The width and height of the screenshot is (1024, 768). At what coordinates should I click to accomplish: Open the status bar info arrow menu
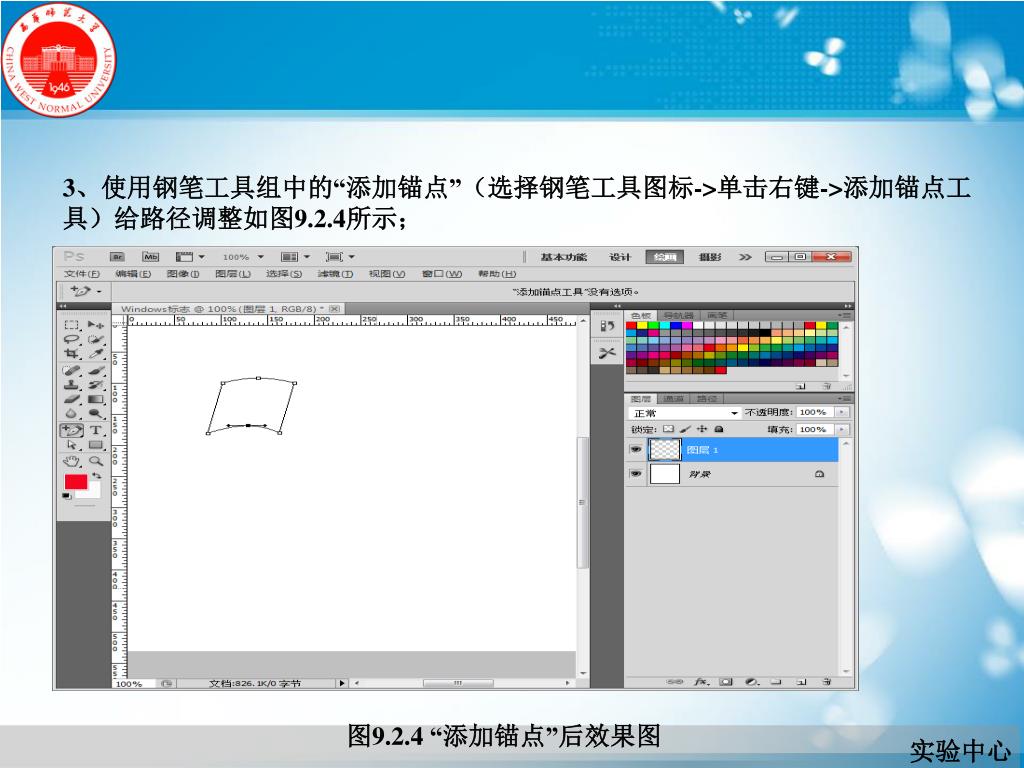(342, 683)
